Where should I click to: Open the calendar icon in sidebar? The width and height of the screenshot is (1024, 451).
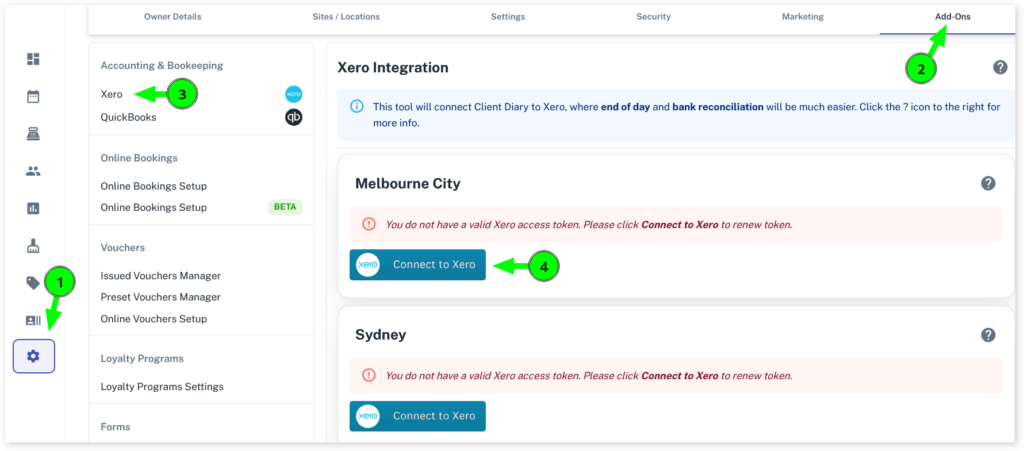click(33, 97)
